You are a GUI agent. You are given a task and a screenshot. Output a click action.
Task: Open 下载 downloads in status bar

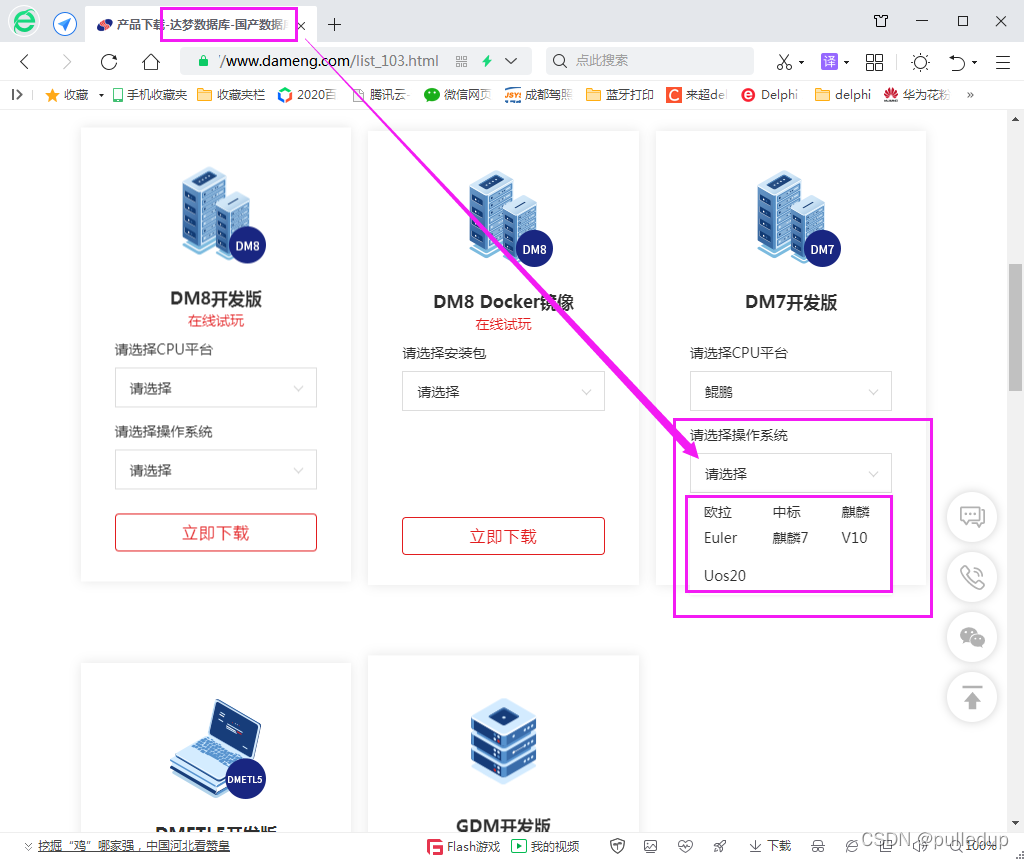click(x=770, y=847)
